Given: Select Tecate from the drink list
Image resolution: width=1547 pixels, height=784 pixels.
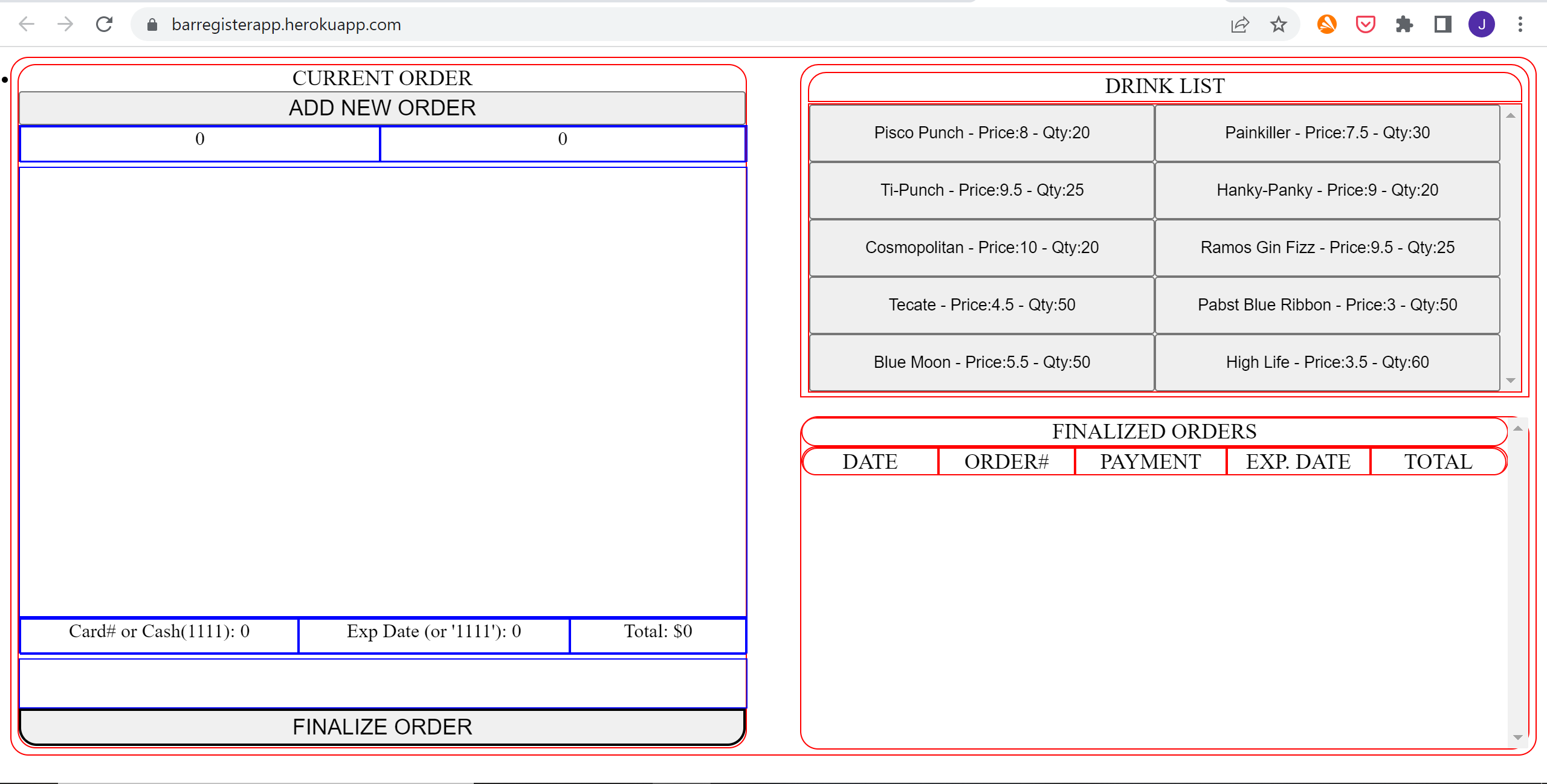Looking at the screenshot, I should [980, 304].
